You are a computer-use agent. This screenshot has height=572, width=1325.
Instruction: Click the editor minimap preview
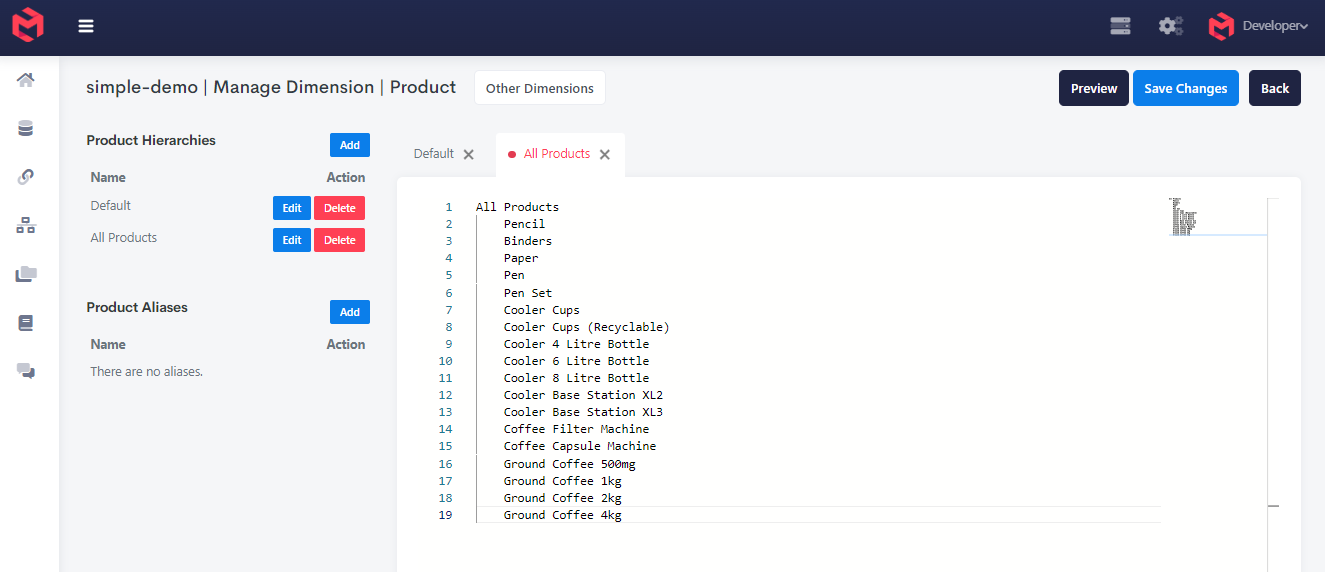(1215, 217)
